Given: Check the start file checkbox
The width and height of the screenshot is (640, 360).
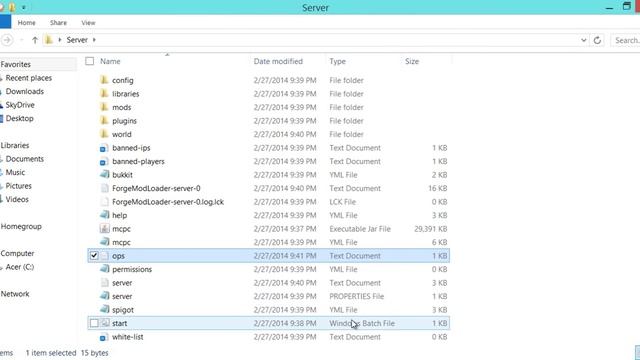Looking at the screenshot, I should (94, 323).
